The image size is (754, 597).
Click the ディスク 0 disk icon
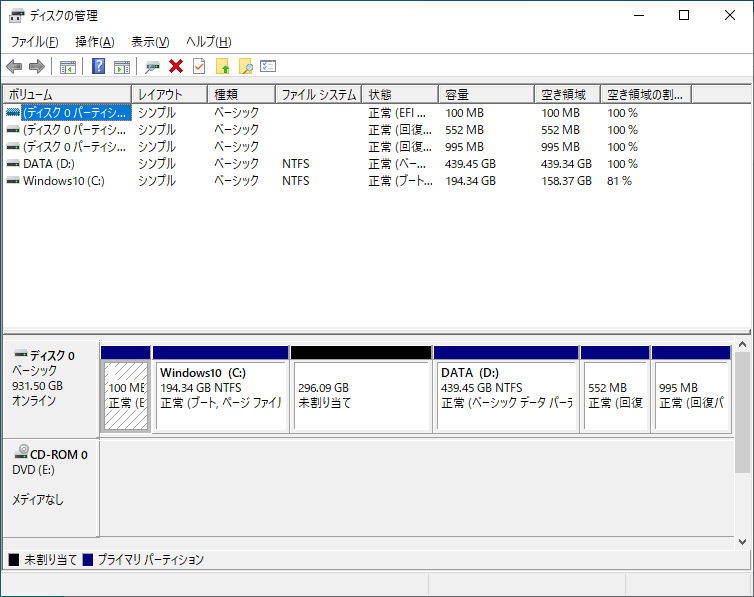click(21, 354)
